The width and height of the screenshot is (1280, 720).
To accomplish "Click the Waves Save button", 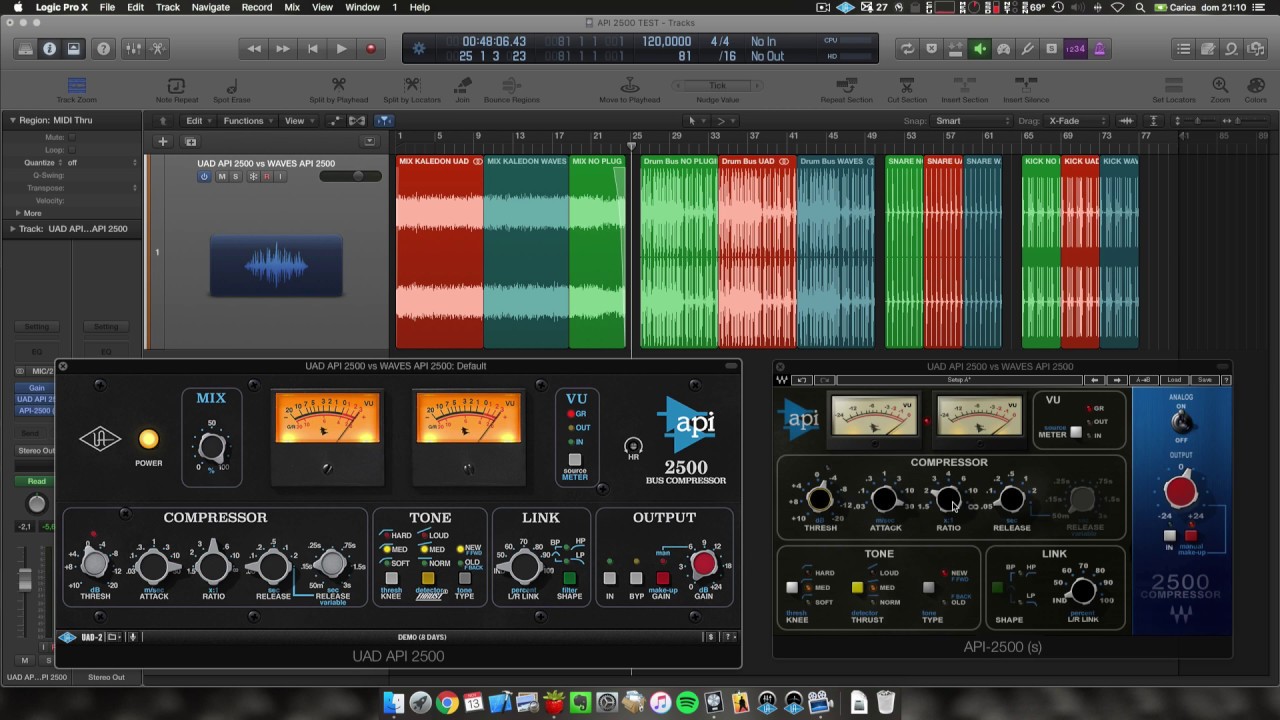I will click(x=1205, y=380).
